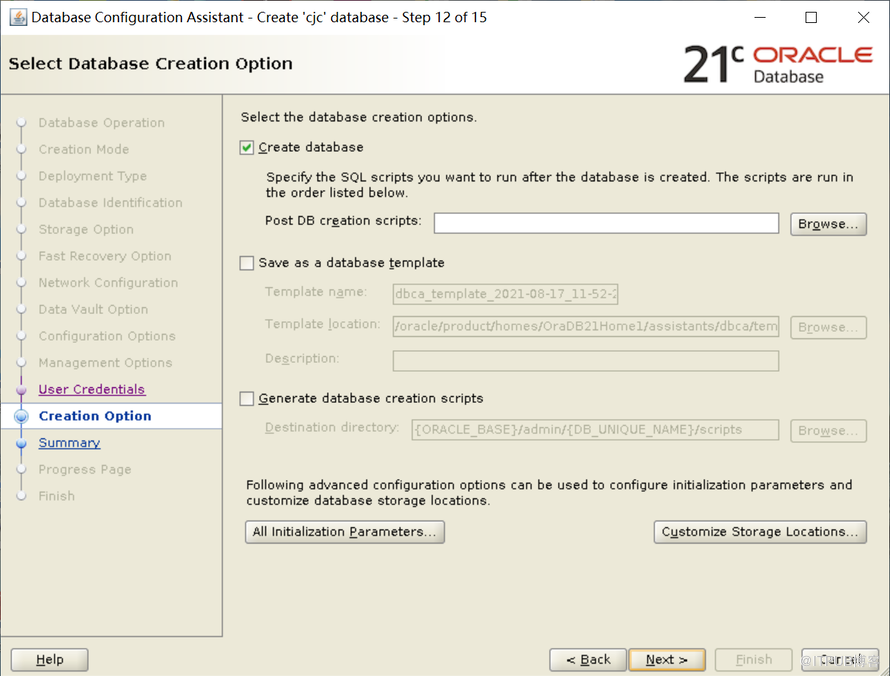Viewport: 890px width, 676px height.
Task: Click the Creation Option step bullet icon
Action: click(21, 417)
